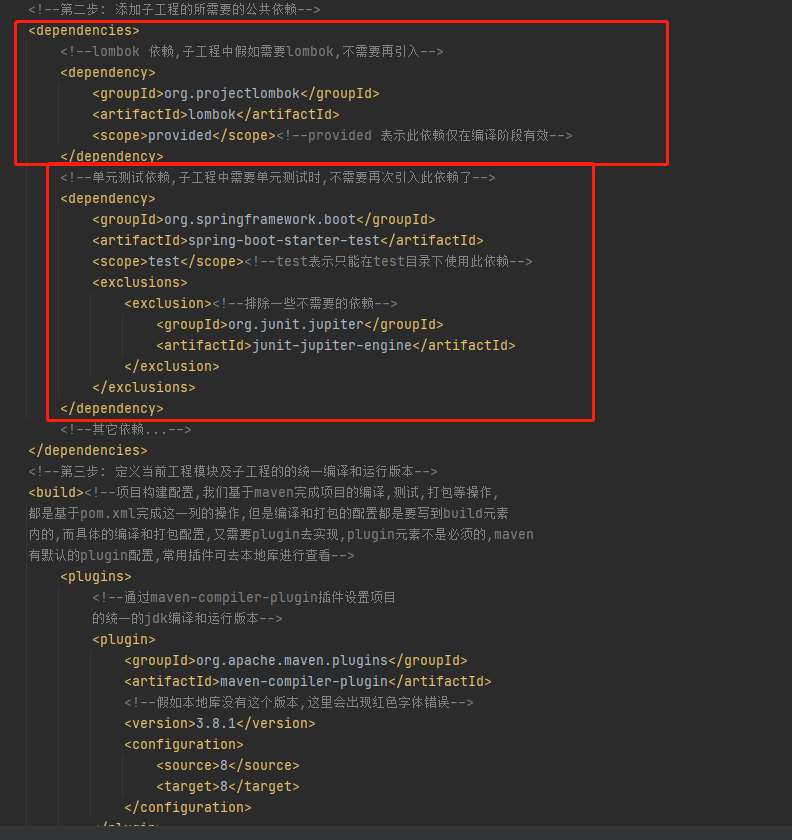
Task: Click comment line 的统一的jdk编译和运行版本
Action: [187, 618]
